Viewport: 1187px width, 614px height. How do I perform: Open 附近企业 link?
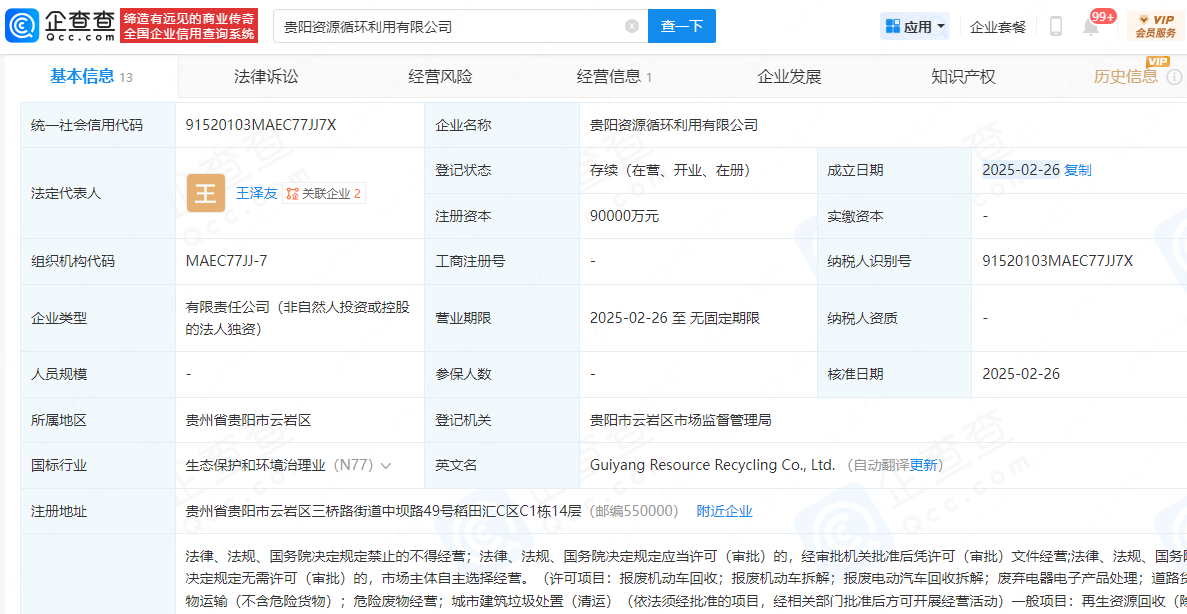[724, 511]
